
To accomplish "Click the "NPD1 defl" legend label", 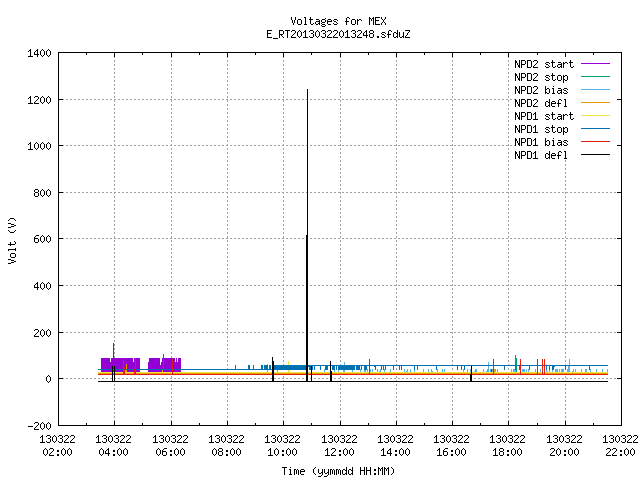I will tap(541, 155).
